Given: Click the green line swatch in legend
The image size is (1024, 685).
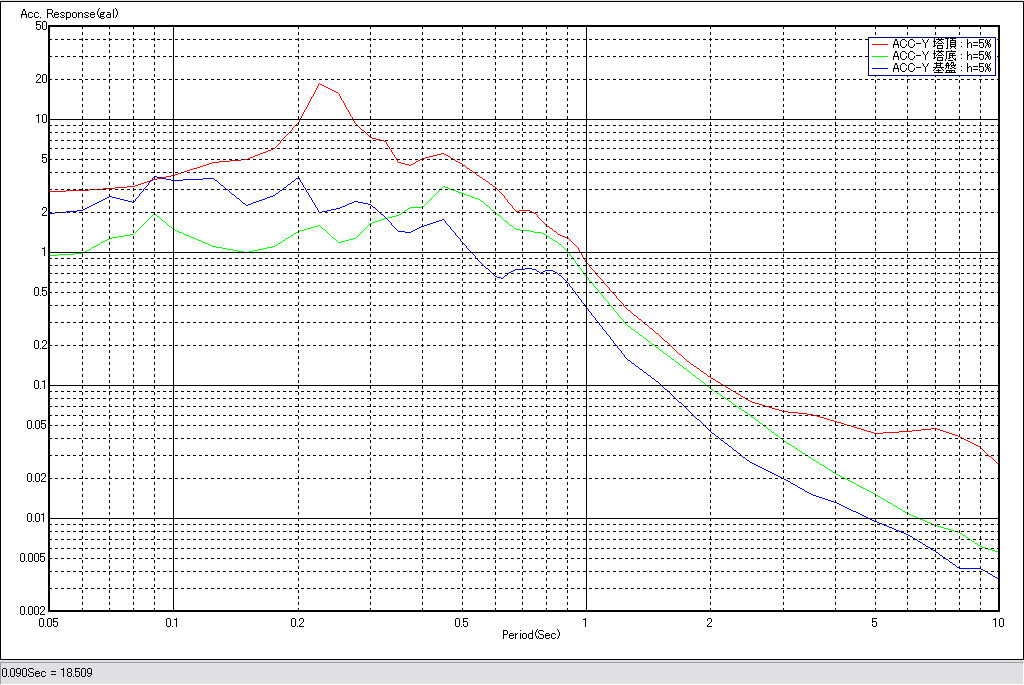Looking at the screenshot, I should click(x=879, y=56).
